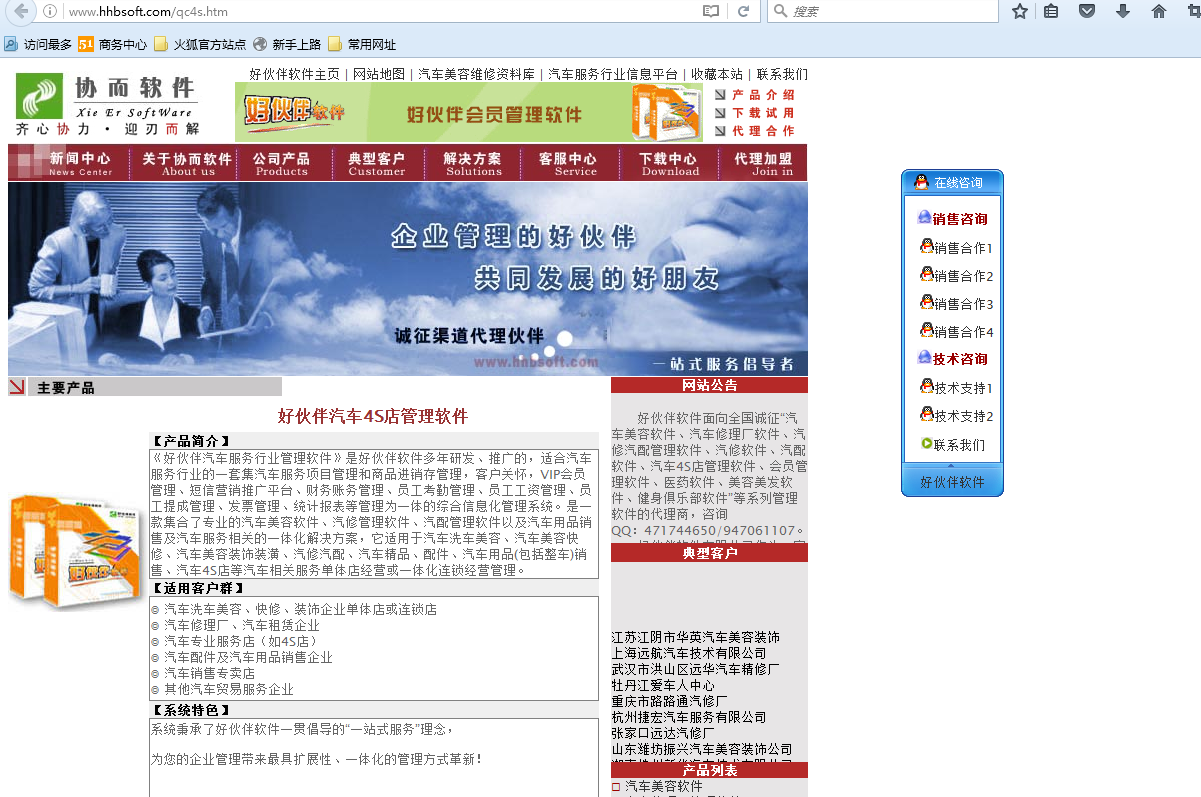The width and height of the screenshot is (1201, 797).
Task: Click the site information icon in address bar
Action: [49, 11]
